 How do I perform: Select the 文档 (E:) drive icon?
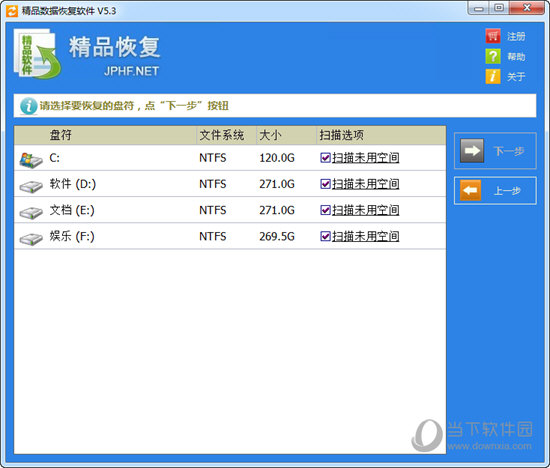(x=31, y=213)
